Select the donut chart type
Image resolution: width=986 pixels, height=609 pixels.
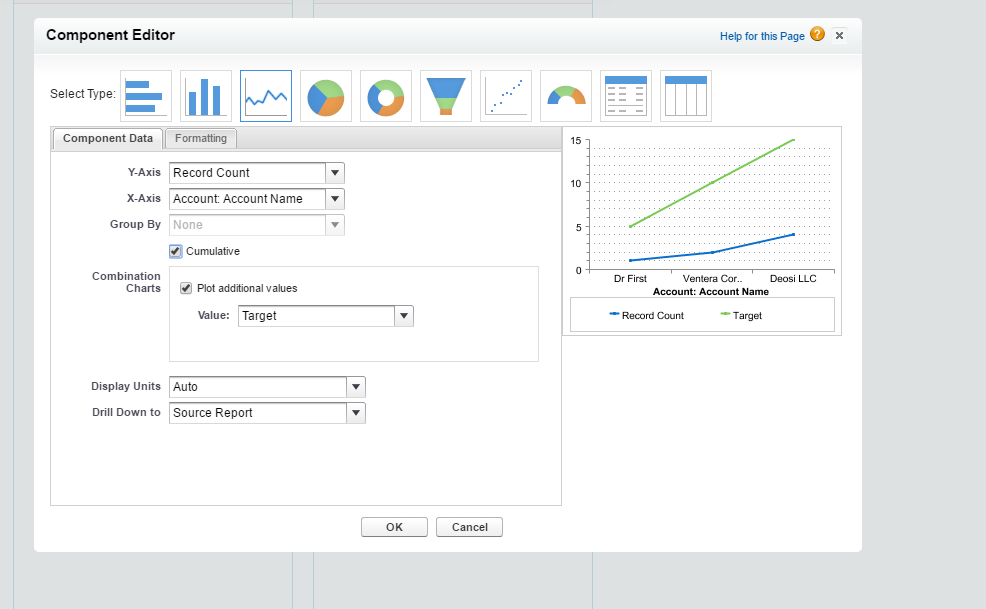(x=386, y=96)
